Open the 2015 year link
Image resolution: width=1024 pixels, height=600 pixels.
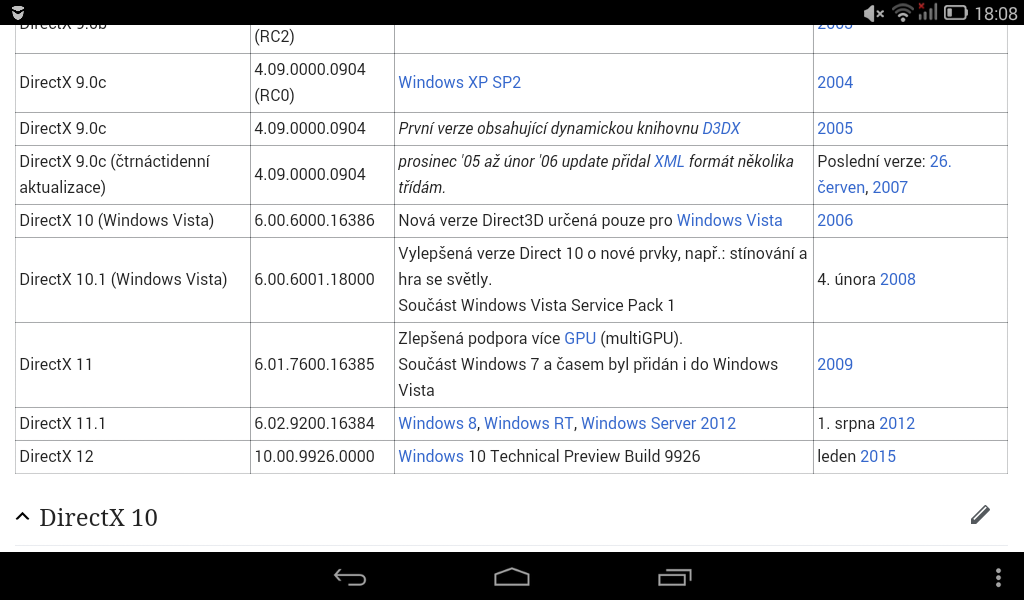tap(878, 456)
